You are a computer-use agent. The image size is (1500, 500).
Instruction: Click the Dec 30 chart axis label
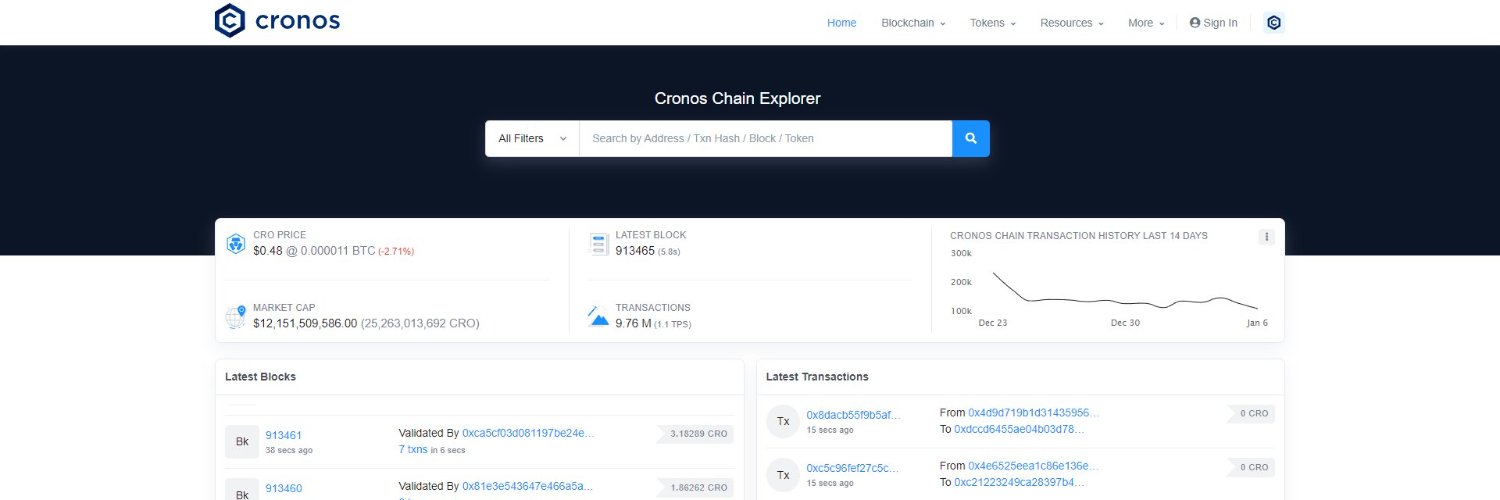point(1125,323)
